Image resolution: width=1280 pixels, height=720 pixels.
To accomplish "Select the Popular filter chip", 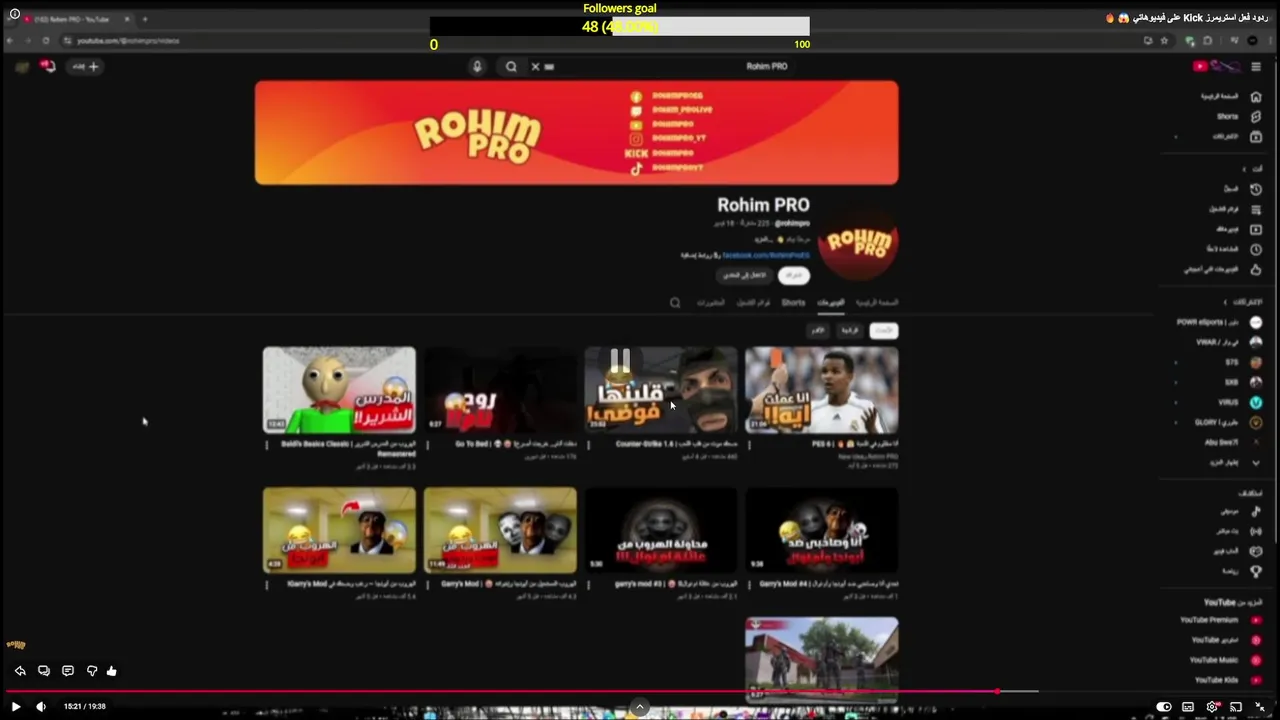I will point(850,330).
